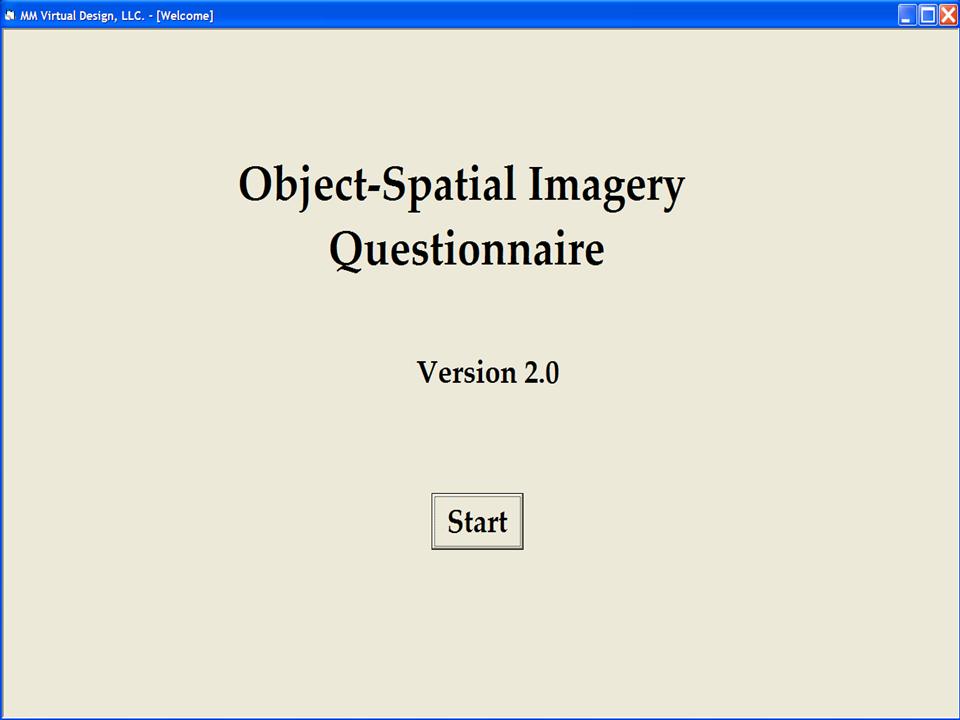
Task: Maximize the Welcome window
Action: (928, 15)
